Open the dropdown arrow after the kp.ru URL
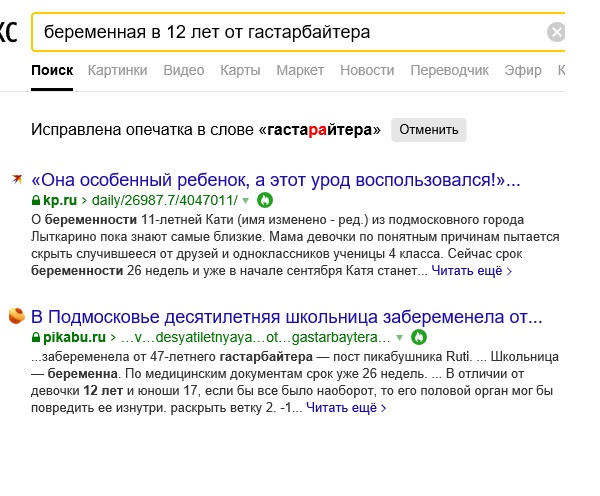The height and width of the screenshot is (496, 600). (x=245, y=201)
